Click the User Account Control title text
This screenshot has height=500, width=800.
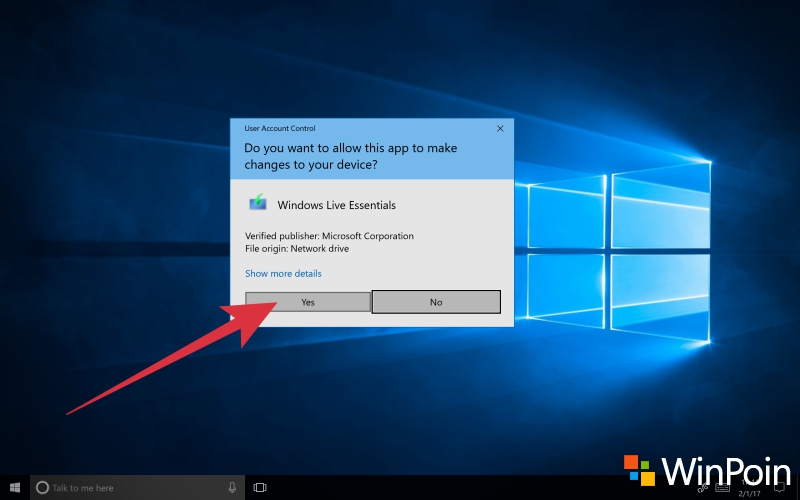(x=280, y=129)
